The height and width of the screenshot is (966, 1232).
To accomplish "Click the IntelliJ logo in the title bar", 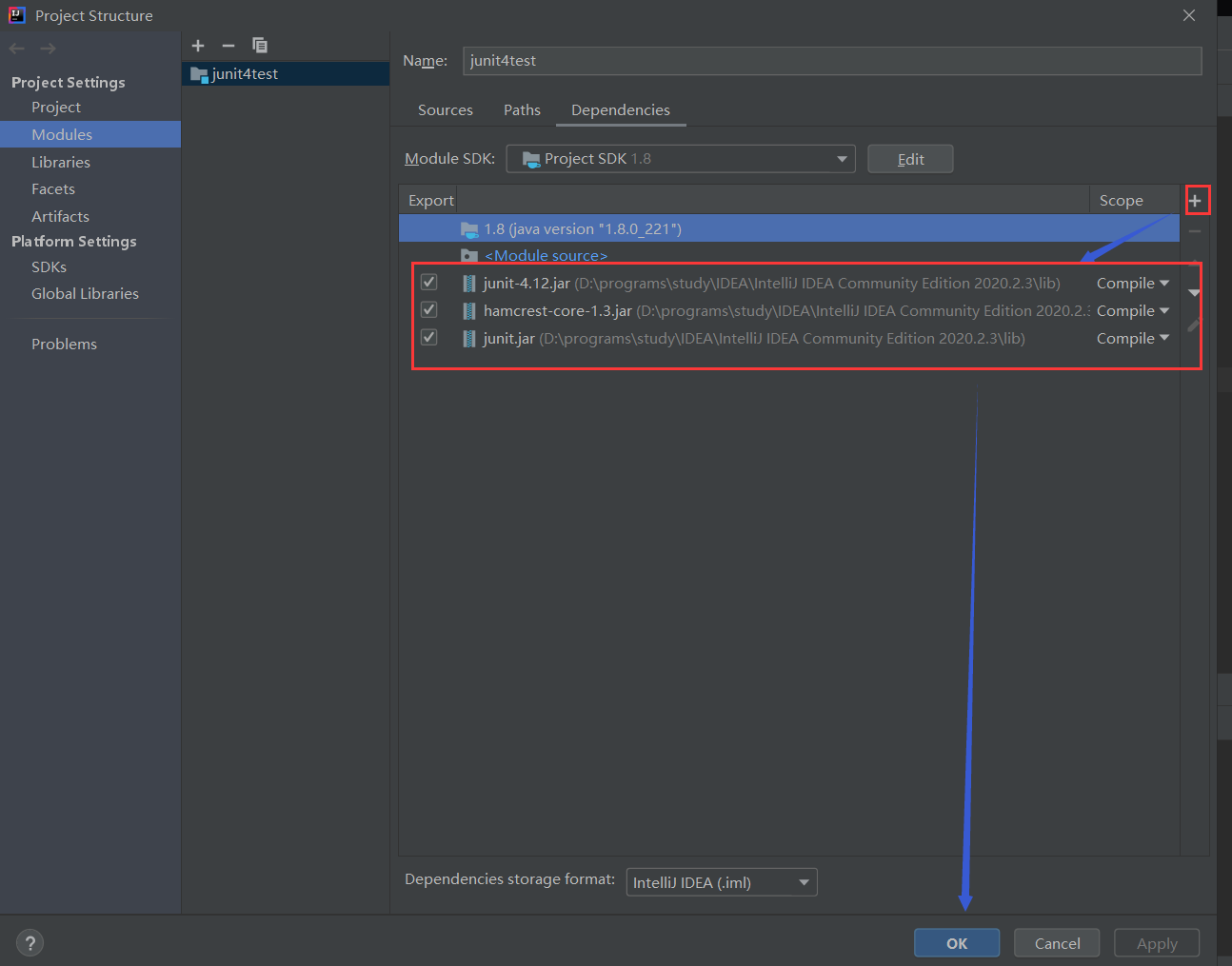I will [x=17, y=15].
